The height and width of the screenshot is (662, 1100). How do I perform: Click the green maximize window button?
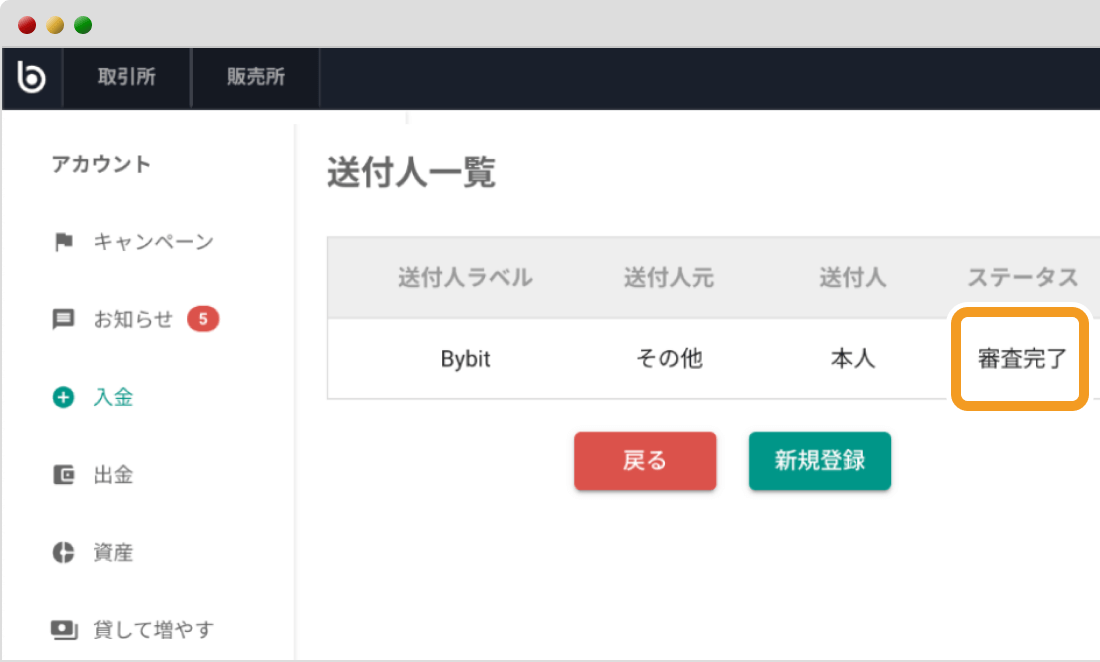pos(83,25)
